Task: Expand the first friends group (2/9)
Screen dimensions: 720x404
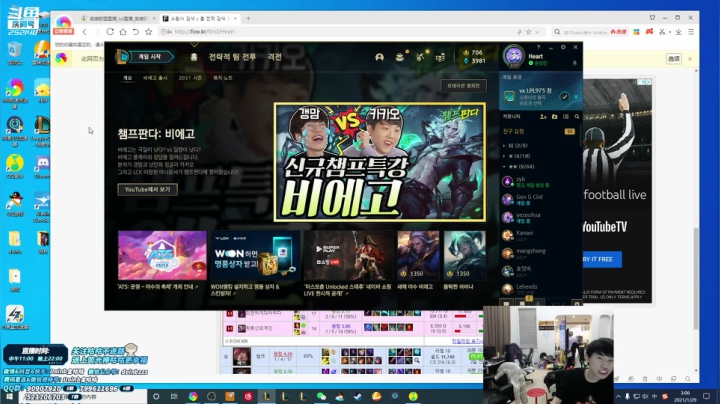Action: pyautogui.click(x=518, y=146)
